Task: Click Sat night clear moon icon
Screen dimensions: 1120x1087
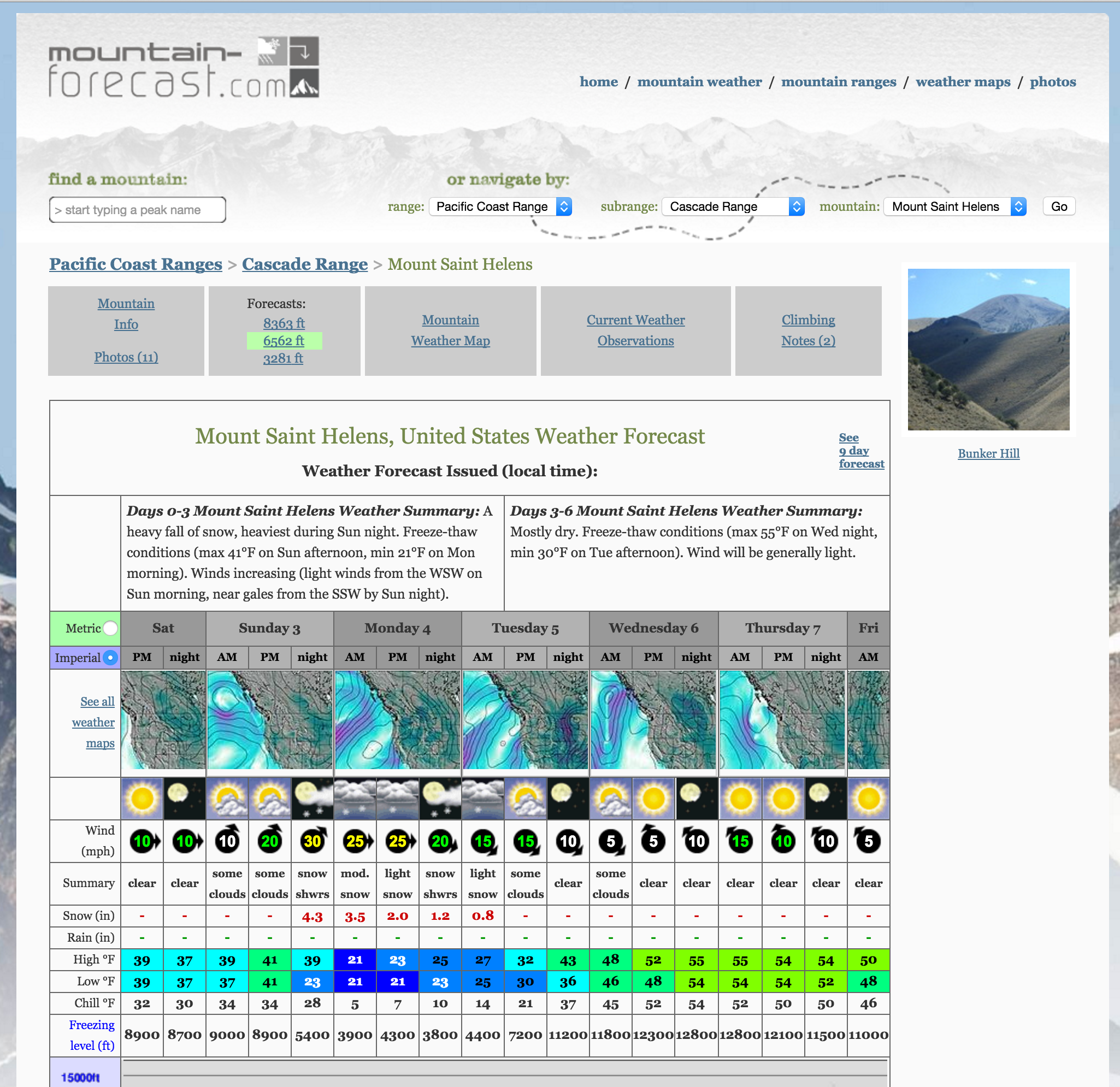Action: 185,798
